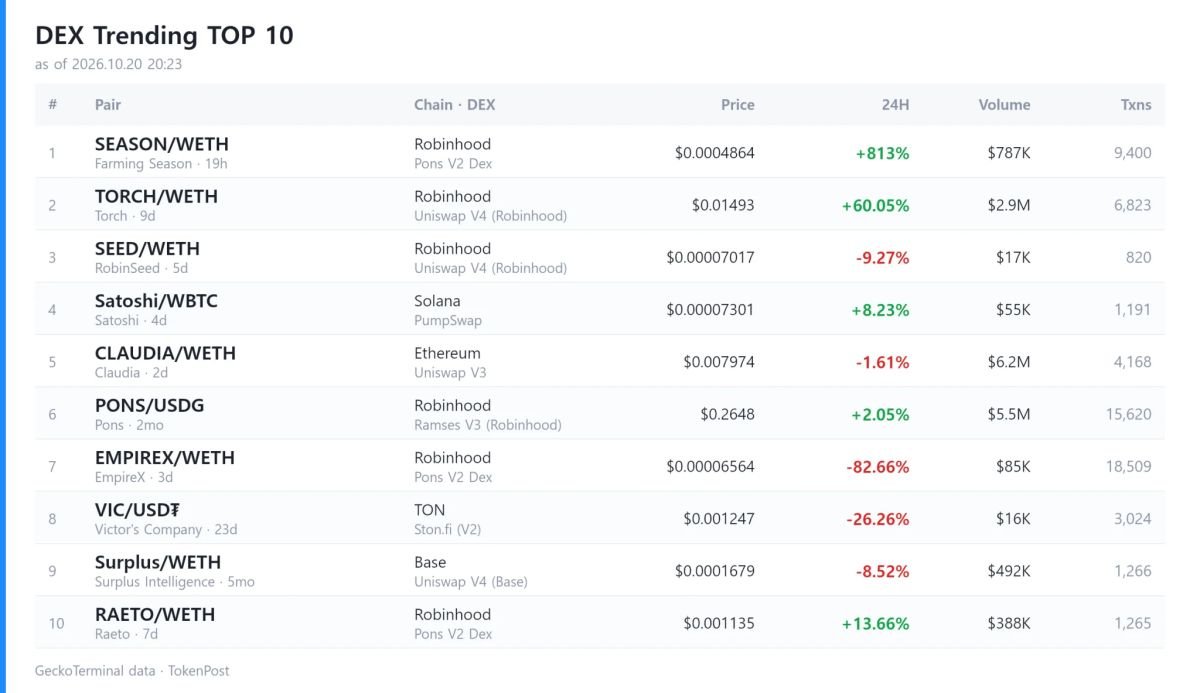Select the VIC/USD₮ pair name
This screenshot has height=693, width=1200.
coord(137,510)
